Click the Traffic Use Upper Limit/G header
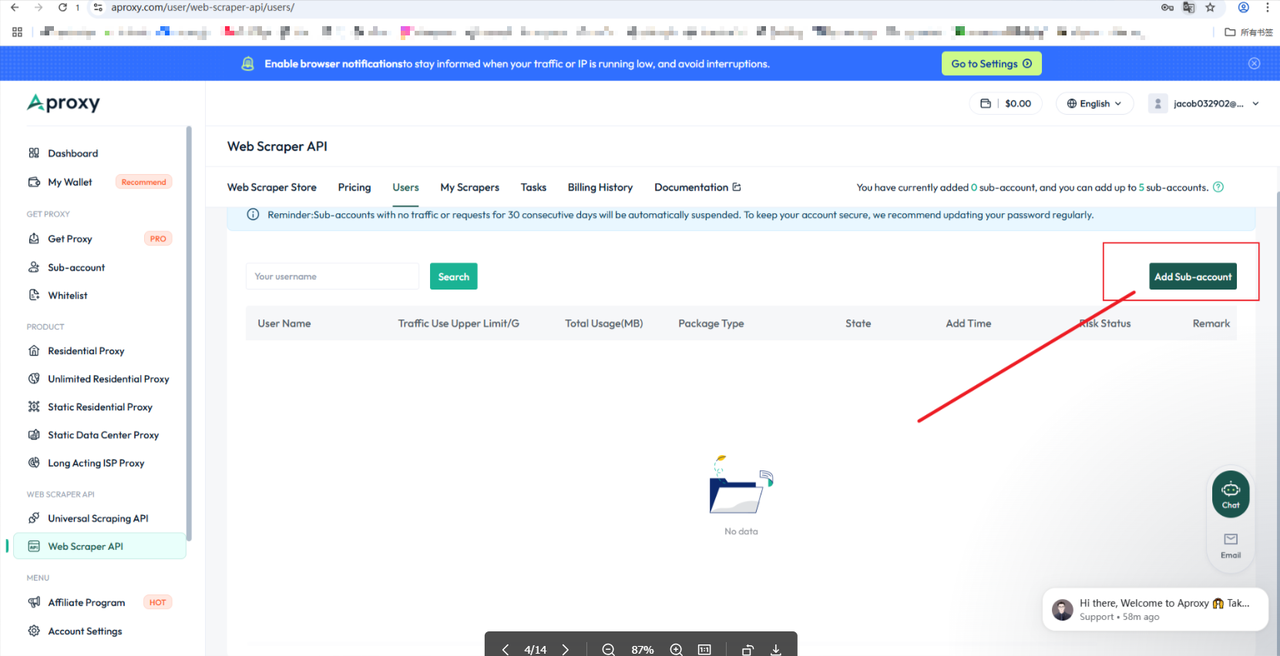 click(x=459, y=323)
